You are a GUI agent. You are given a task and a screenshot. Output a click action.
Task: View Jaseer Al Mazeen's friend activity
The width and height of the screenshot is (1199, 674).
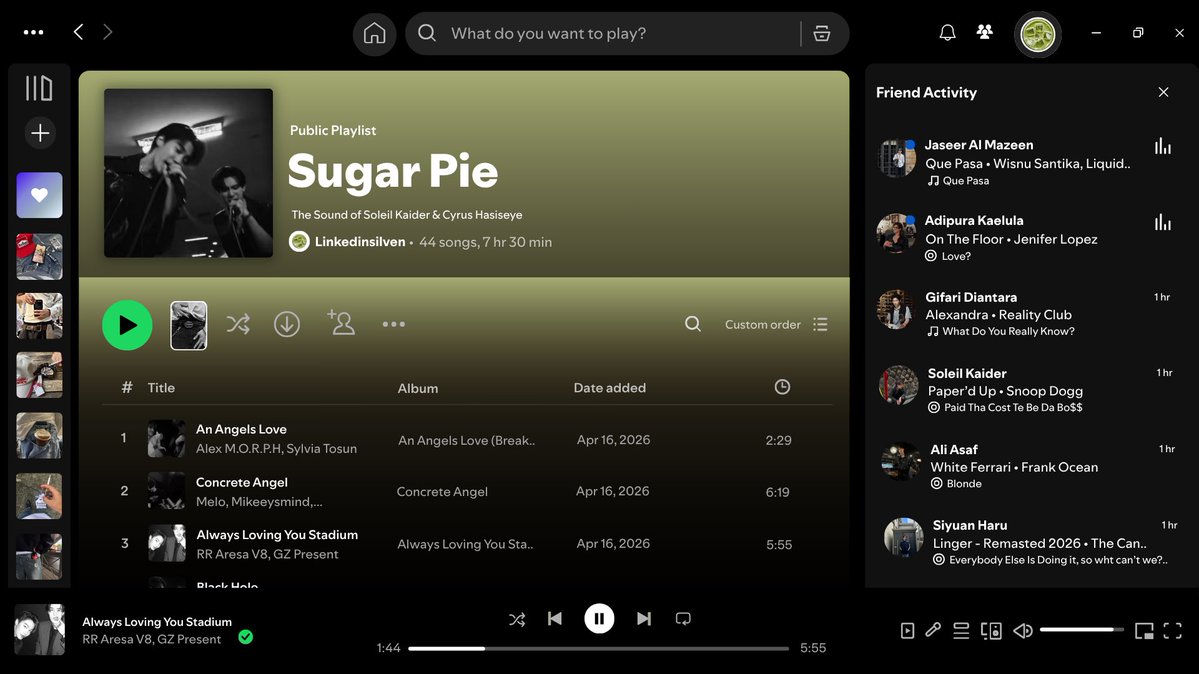(x=1025, y=161)
